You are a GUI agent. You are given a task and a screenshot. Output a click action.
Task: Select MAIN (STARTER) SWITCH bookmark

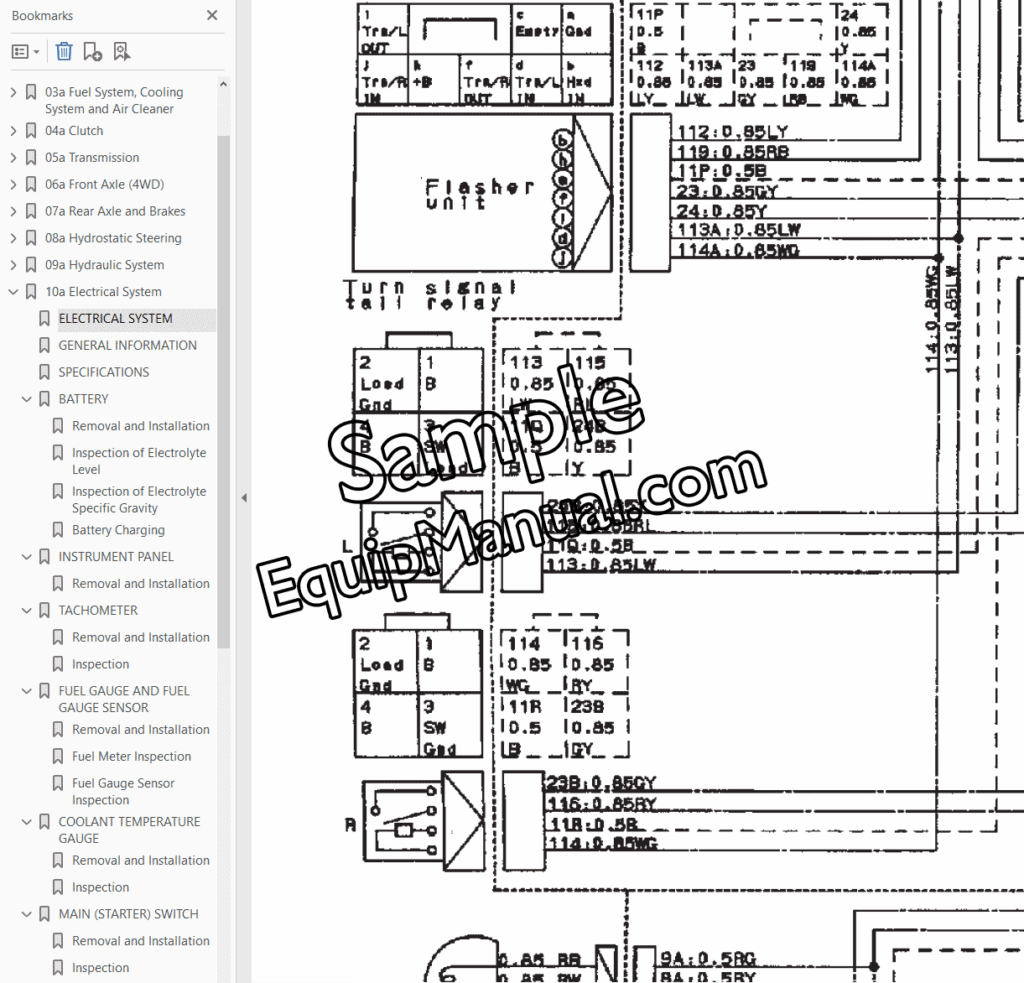click(x=129, y=914)
